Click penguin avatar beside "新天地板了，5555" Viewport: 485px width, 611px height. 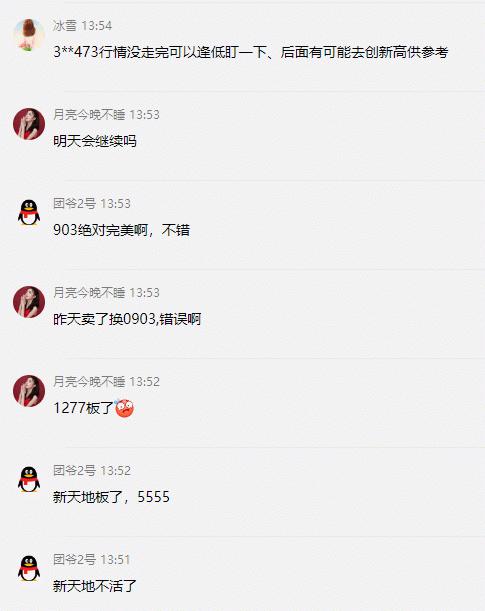pyautogui.click(x=29, y=480)
